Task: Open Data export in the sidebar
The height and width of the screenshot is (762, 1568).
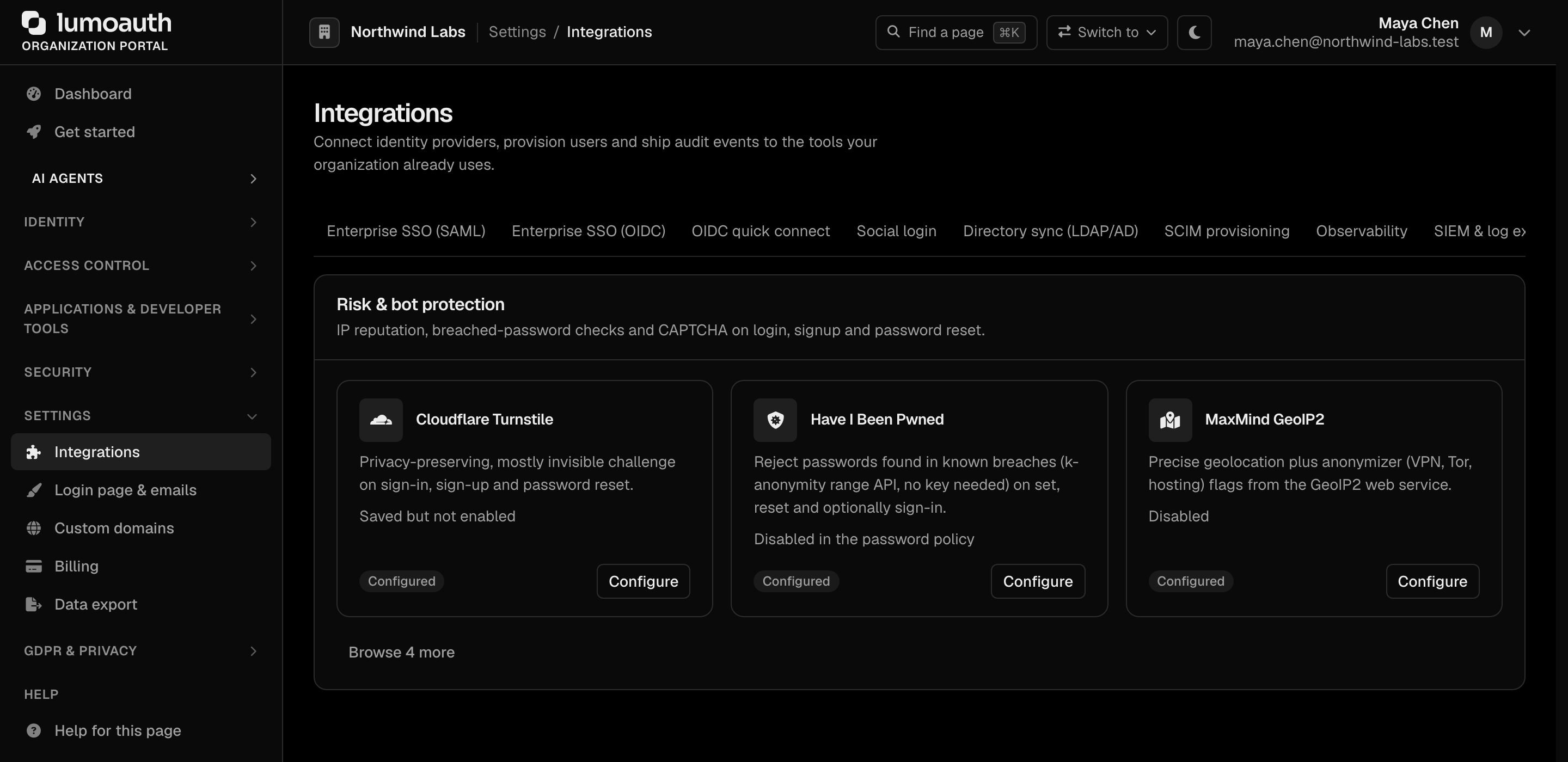Action: click(x=141, y=604)
